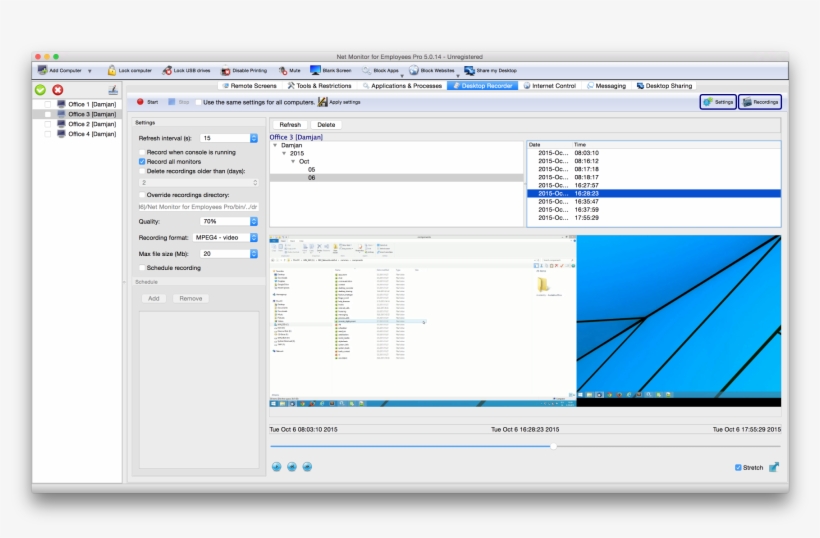Select day 05 in the tree
Image resolution: width=820 pixels, height=538 pixels.
[311, 169]
